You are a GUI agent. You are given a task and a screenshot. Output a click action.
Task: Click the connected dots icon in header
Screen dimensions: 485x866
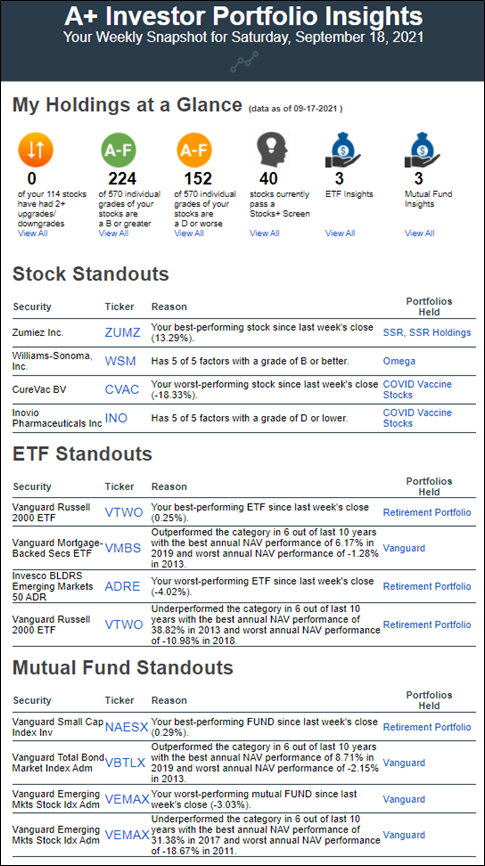pyautogui.click(x=243, y=63)
